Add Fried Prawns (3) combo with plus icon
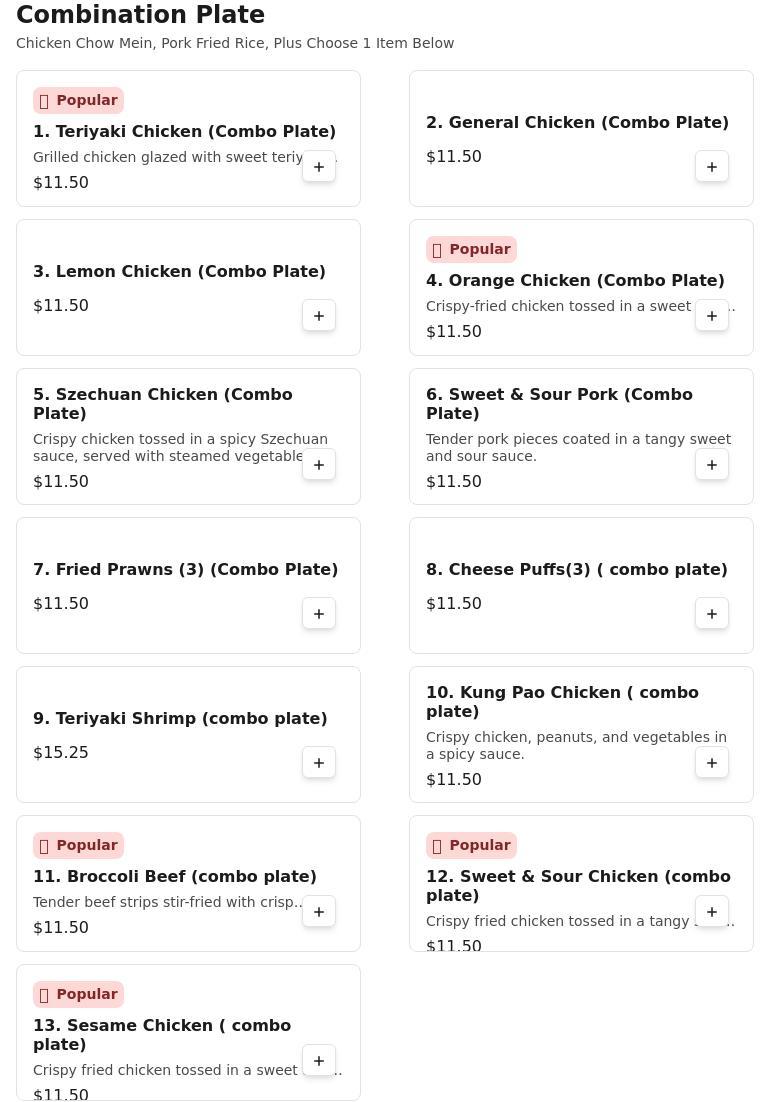770x1102 pixels. coord(319,614)
